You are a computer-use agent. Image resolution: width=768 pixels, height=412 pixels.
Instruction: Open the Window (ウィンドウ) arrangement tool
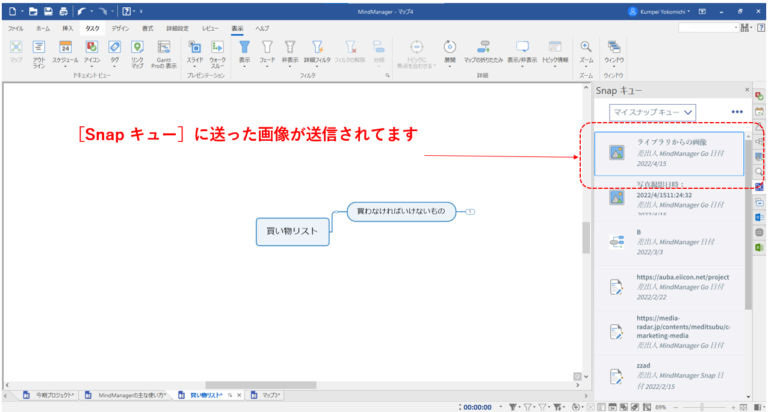point(614,51)
